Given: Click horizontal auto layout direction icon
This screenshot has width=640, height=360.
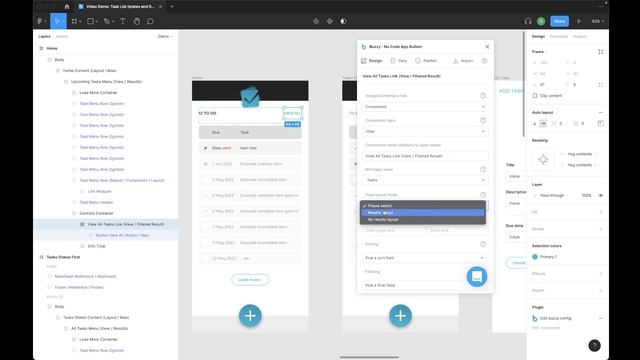Looking at the screenshot, I should pyautogui.click(x=543, y=123).
